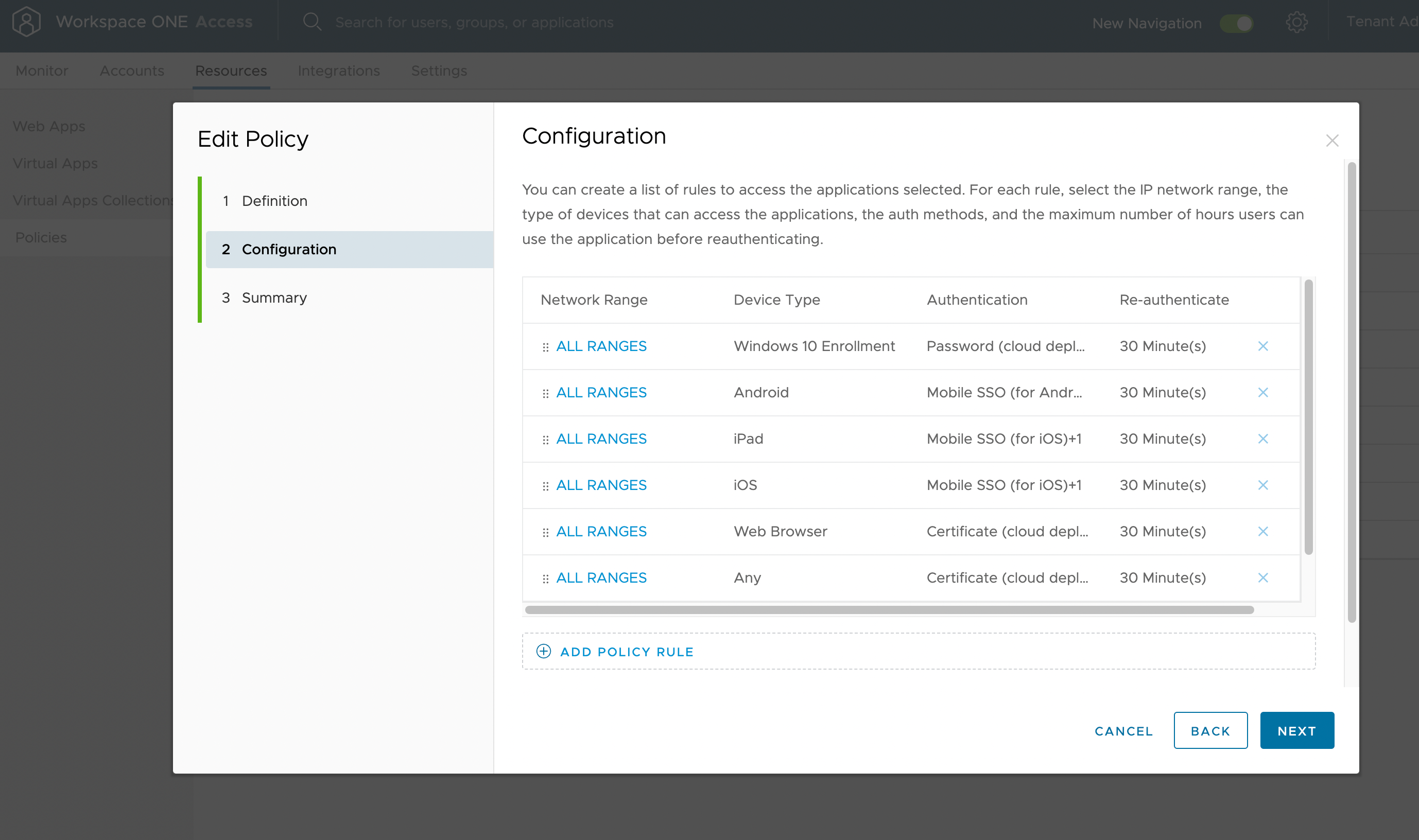Click the BACK button

pyautogui.click(x=1210, y=731)
